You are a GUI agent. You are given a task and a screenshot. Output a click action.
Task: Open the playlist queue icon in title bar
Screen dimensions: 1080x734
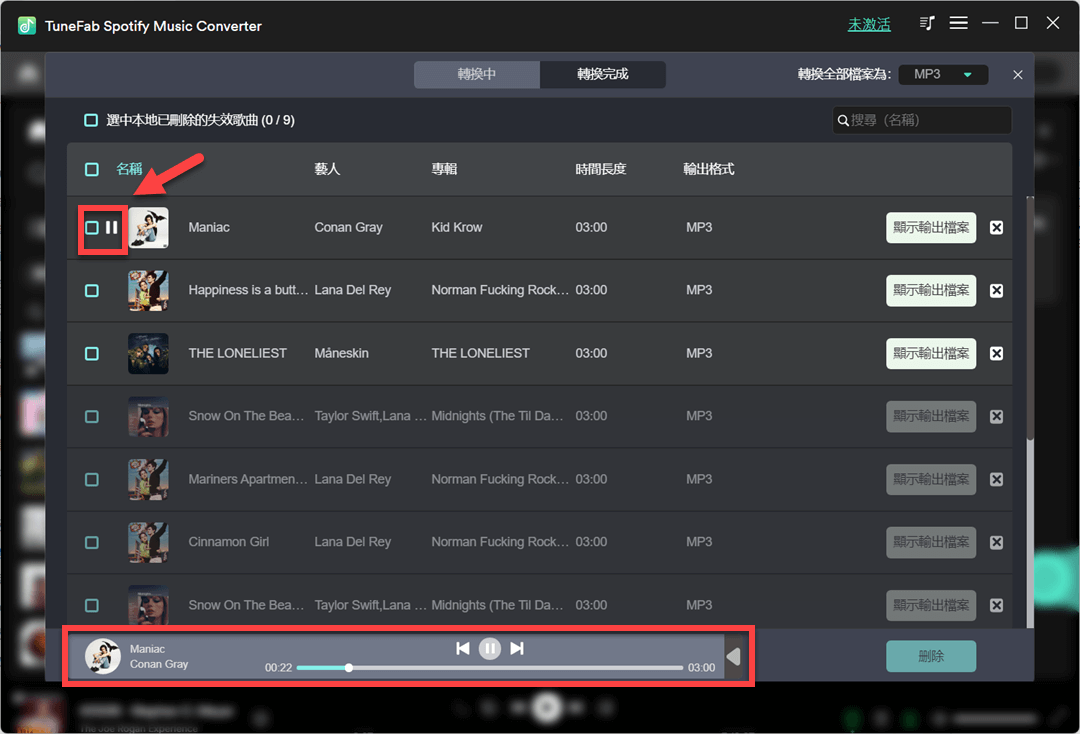coord(926,23)
